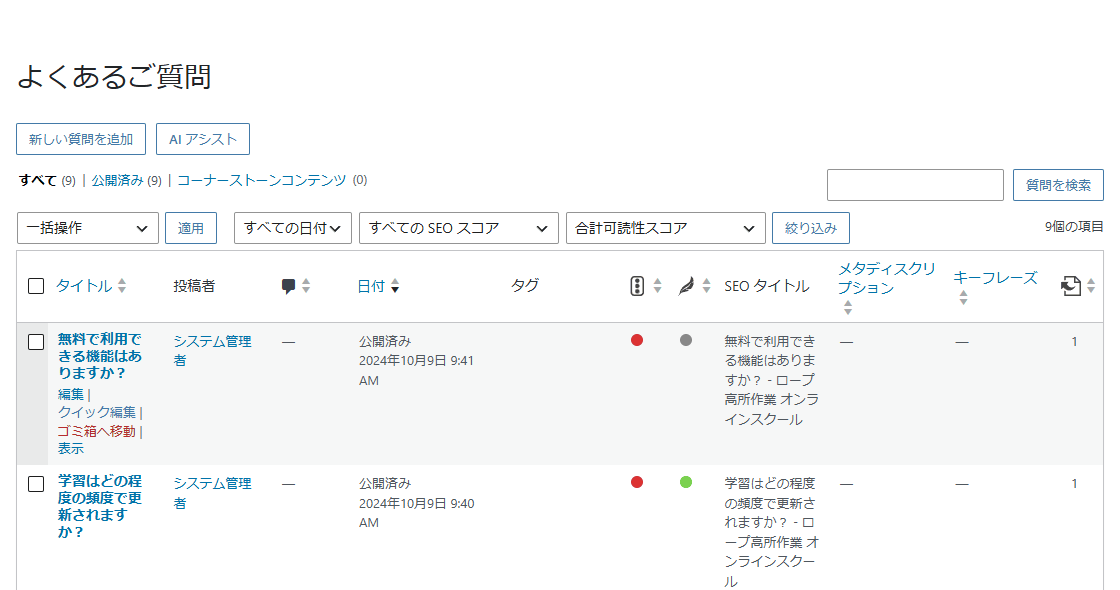
Task: Click the キーフレーズ column header
Action: tap(995, 278)
